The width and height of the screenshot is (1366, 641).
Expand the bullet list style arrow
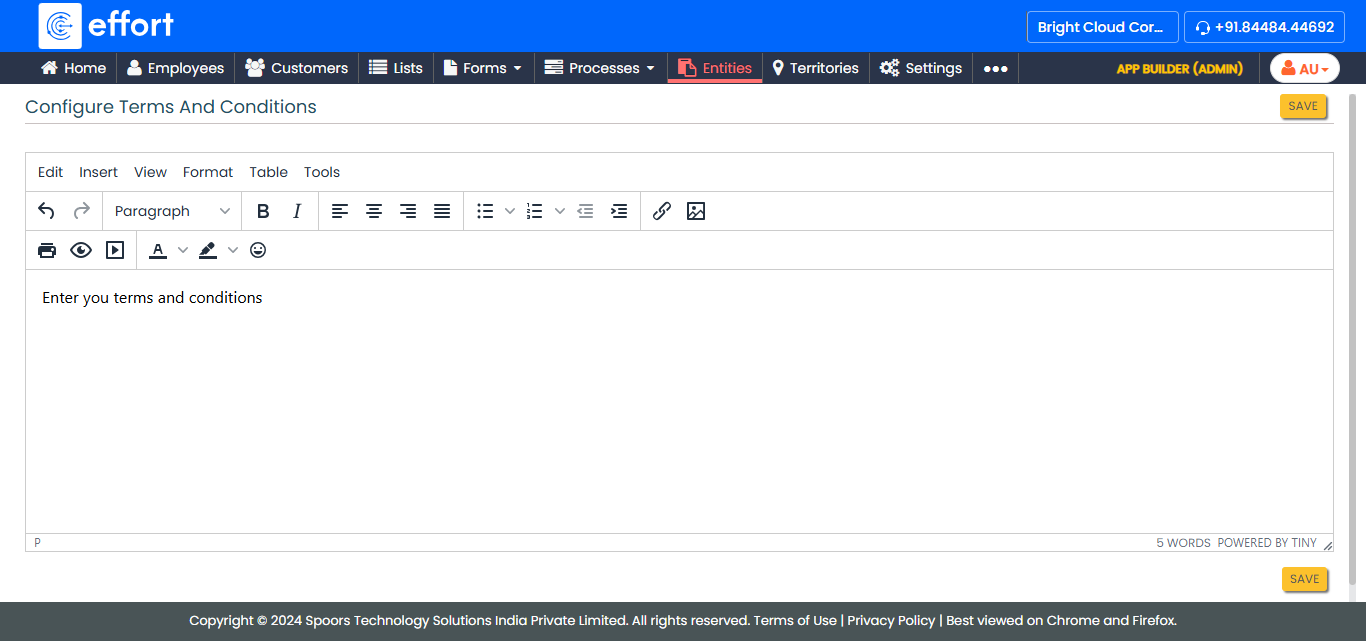[x=510, y=211]
